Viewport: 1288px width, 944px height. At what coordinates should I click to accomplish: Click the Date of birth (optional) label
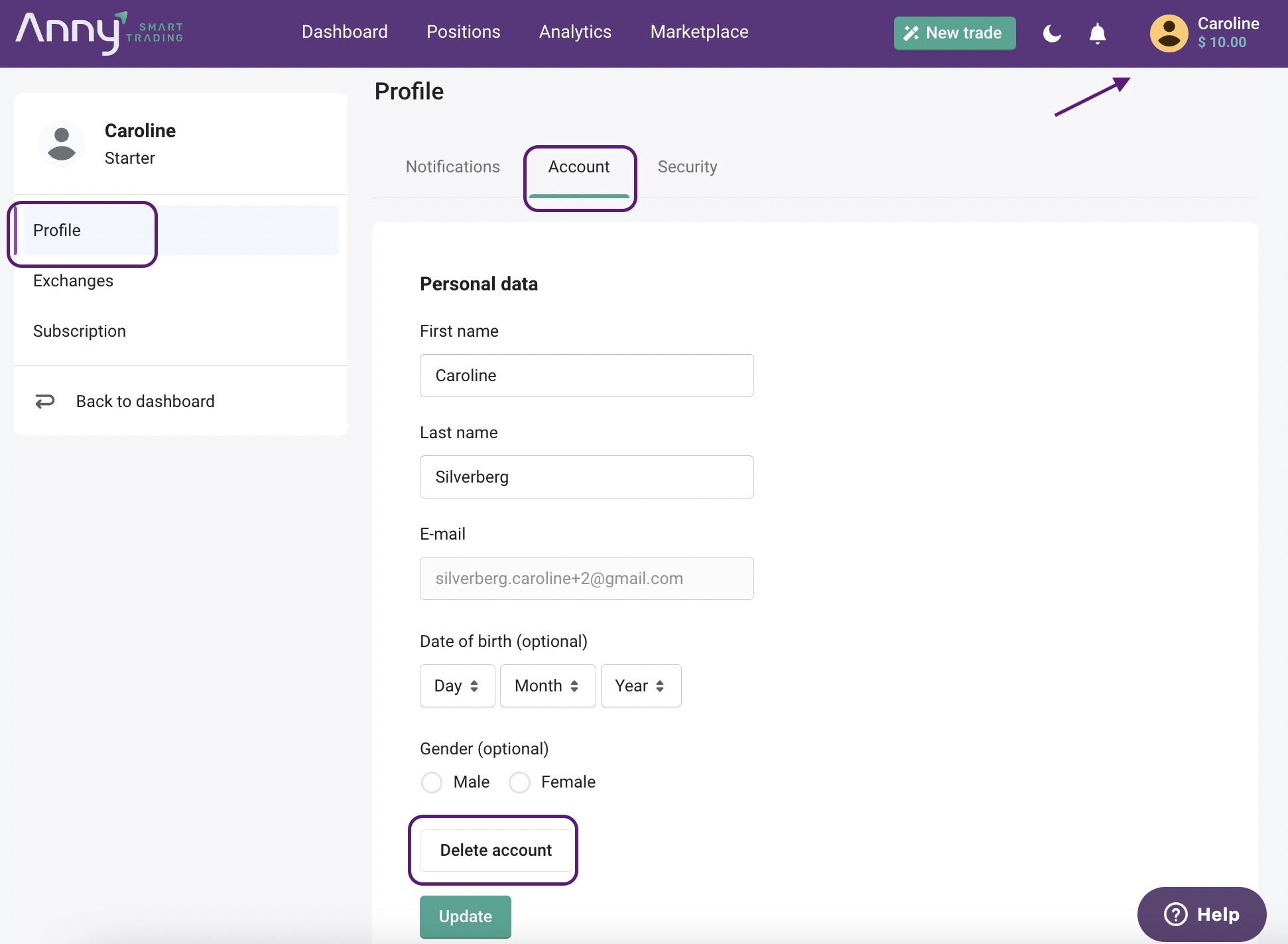pos(503,641)
